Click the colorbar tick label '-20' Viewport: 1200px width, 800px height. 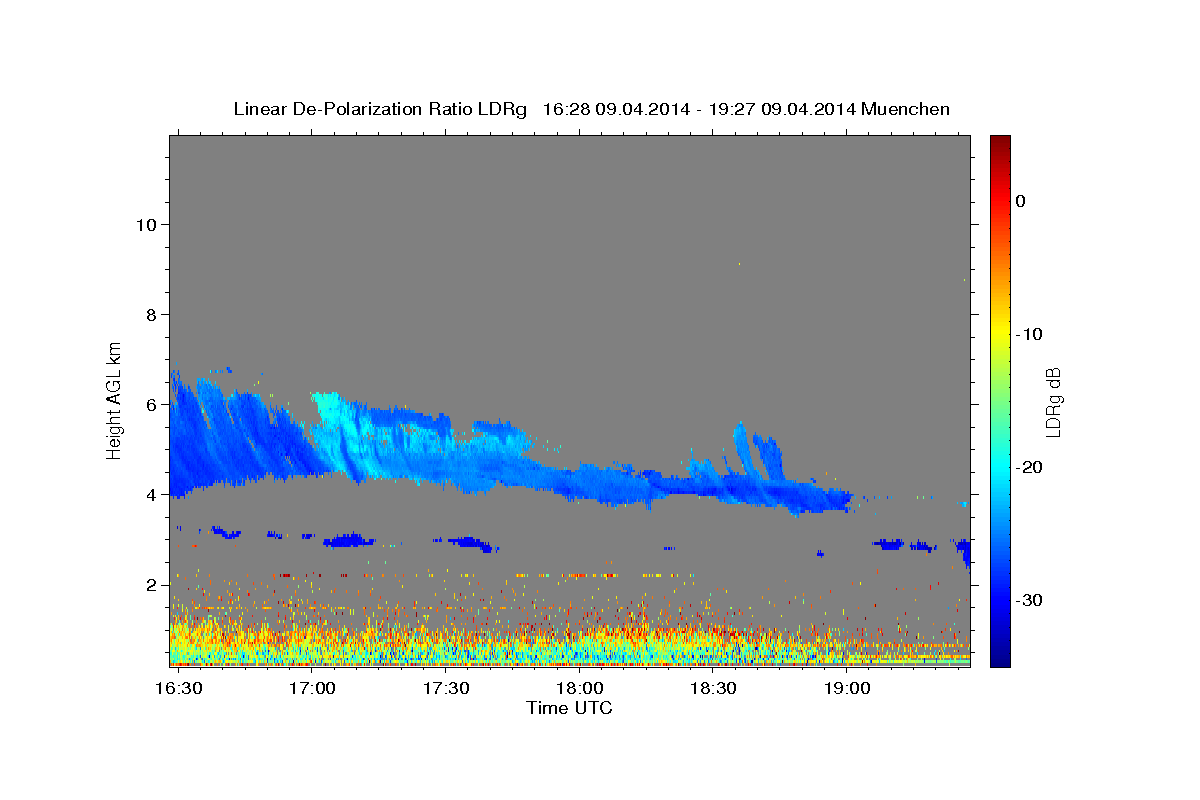tap(1029, 467)
